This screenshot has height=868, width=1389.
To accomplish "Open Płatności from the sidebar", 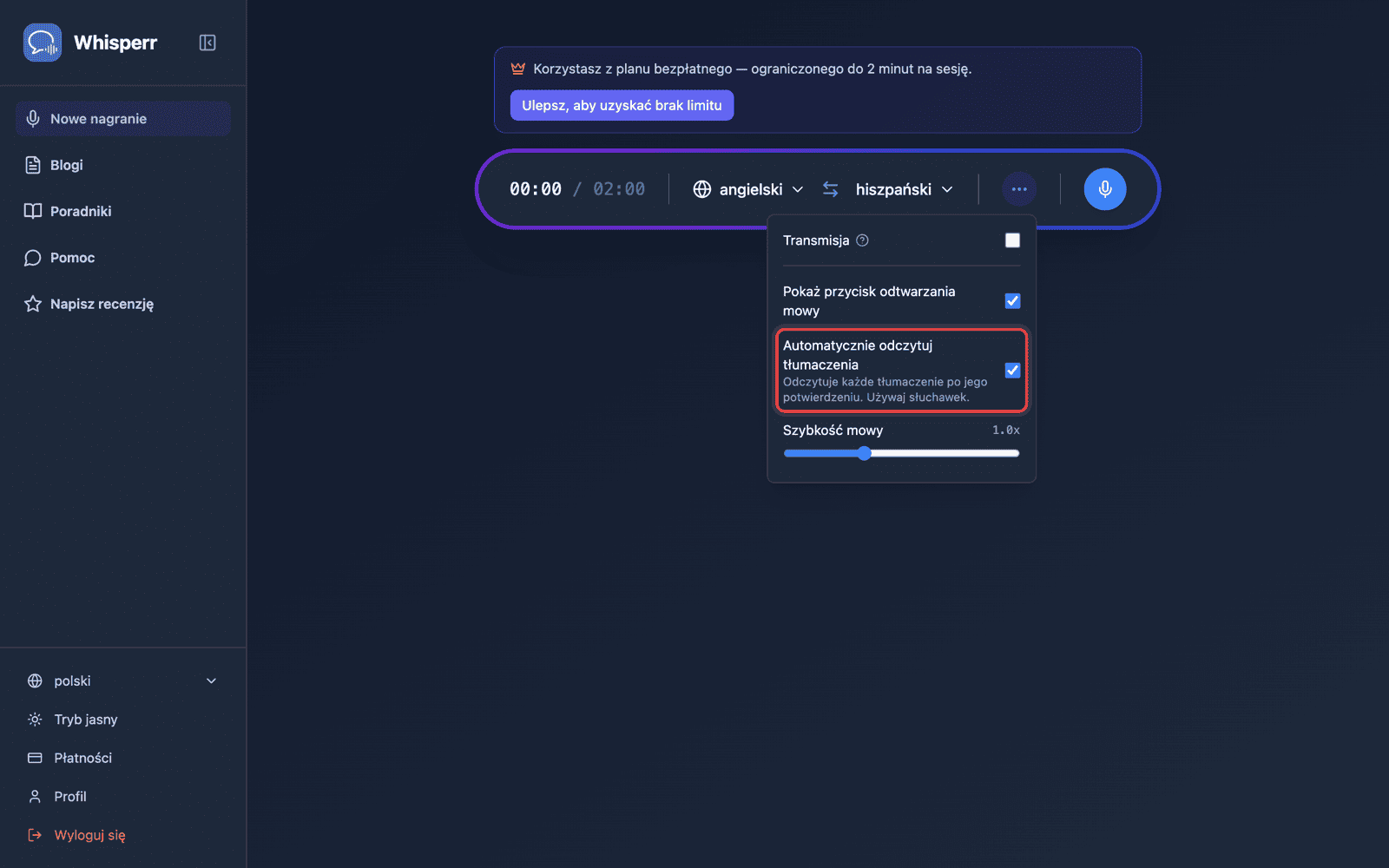I will (x=122, y=758).
